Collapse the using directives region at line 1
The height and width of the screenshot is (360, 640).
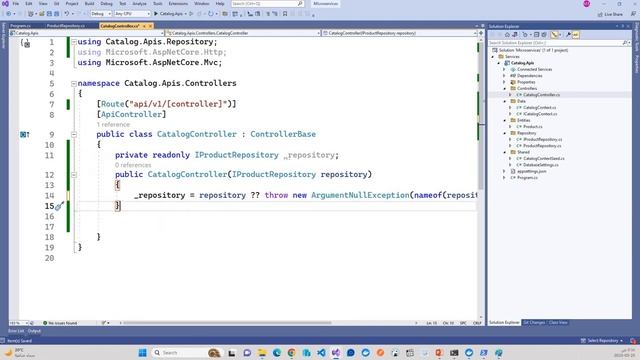click(74, 42)
